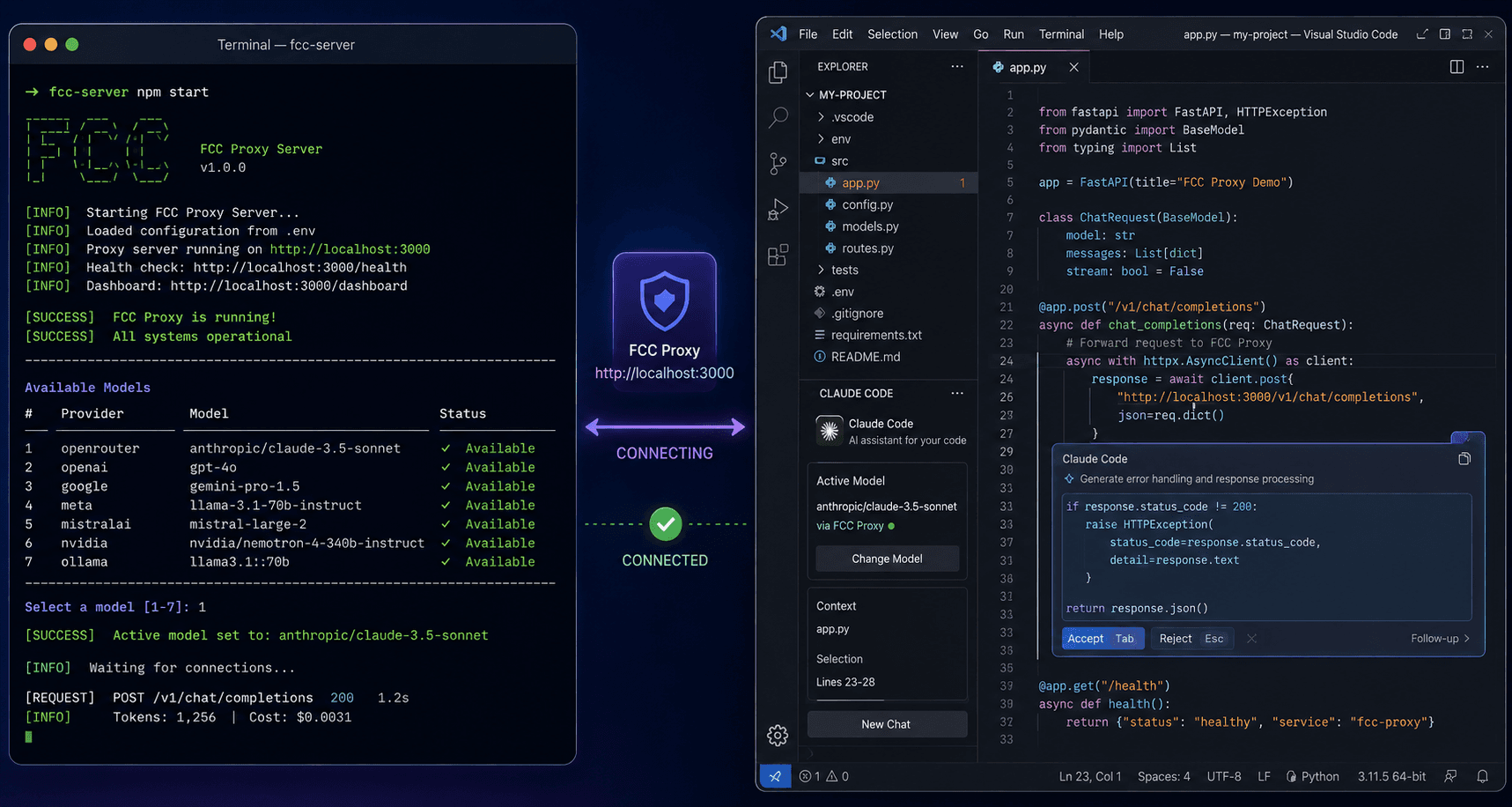Open the View menu
This screenshot has width=1512, height=807.
click(945, 34)
